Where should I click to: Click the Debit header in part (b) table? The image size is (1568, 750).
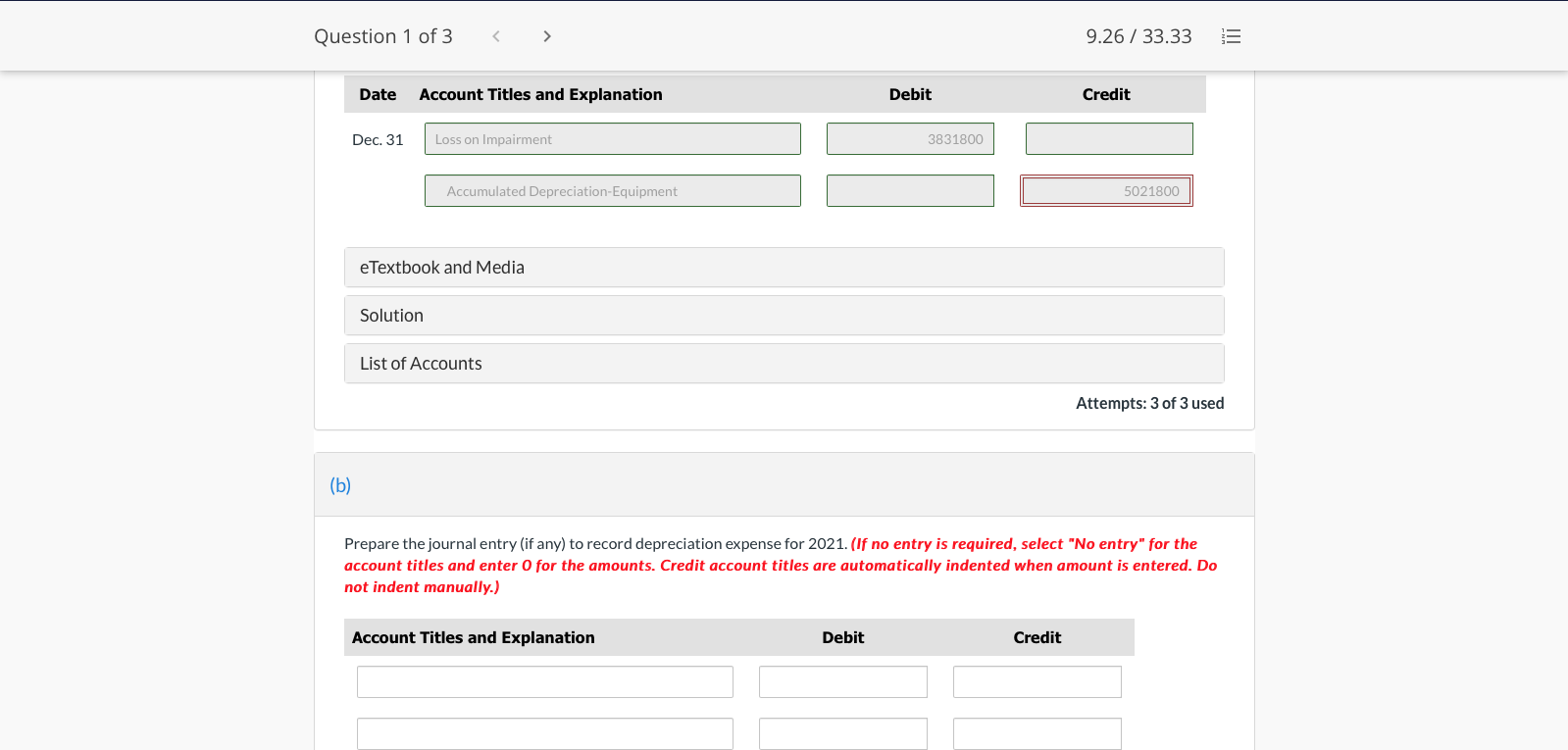[843, 637]
